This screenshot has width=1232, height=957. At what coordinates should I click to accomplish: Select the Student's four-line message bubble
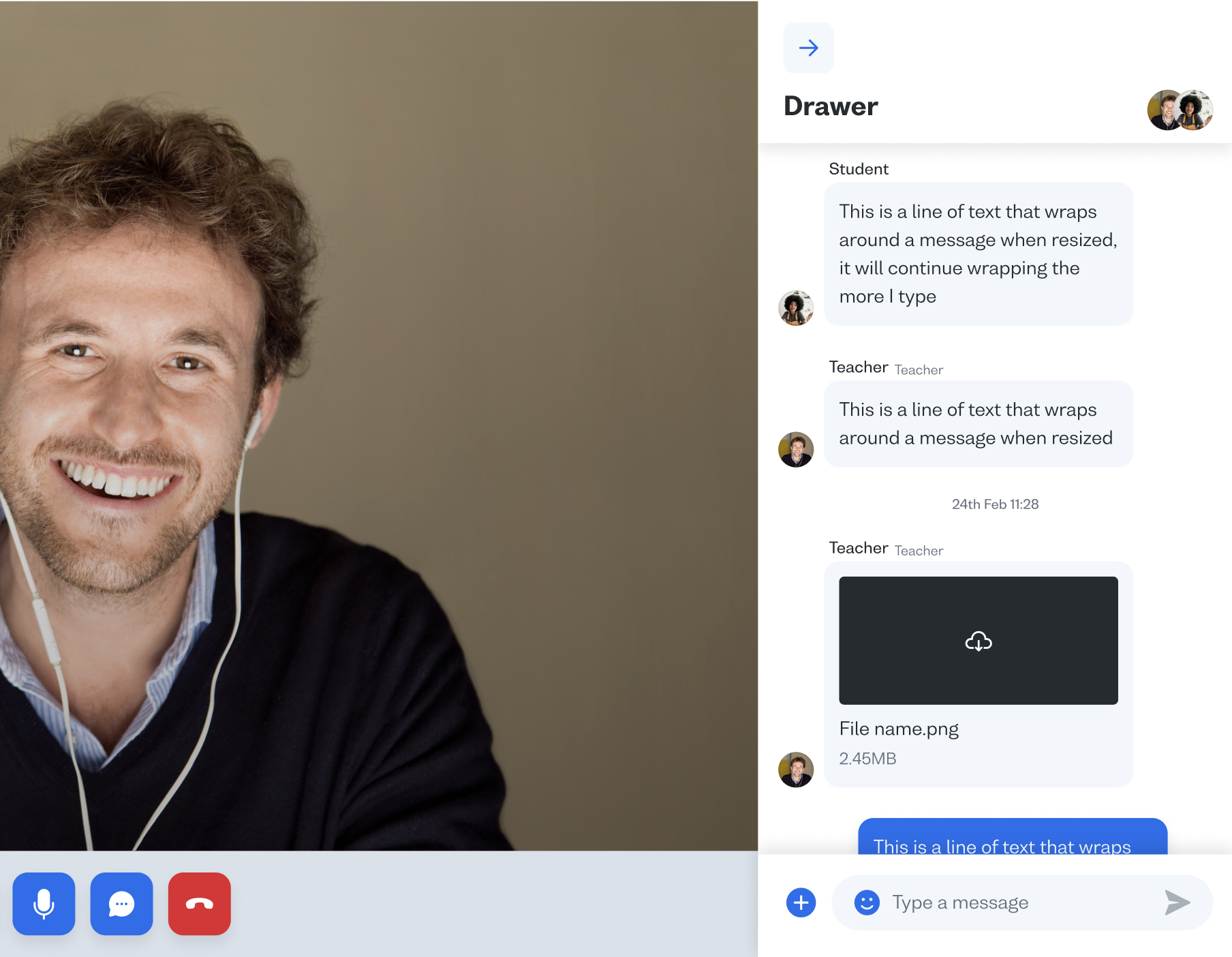tap(978, 254)
